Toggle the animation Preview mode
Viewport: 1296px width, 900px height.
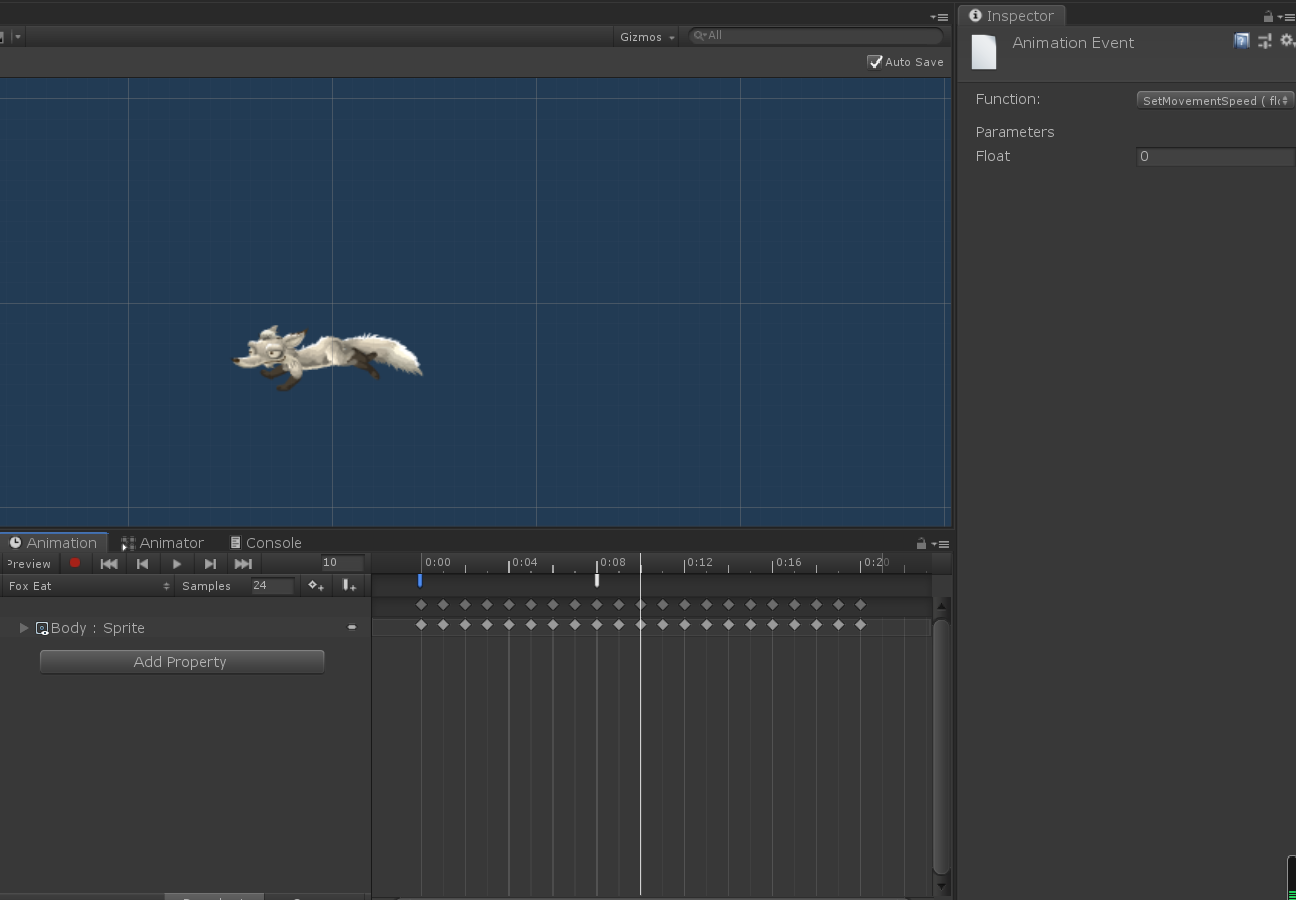coord(28,564)
